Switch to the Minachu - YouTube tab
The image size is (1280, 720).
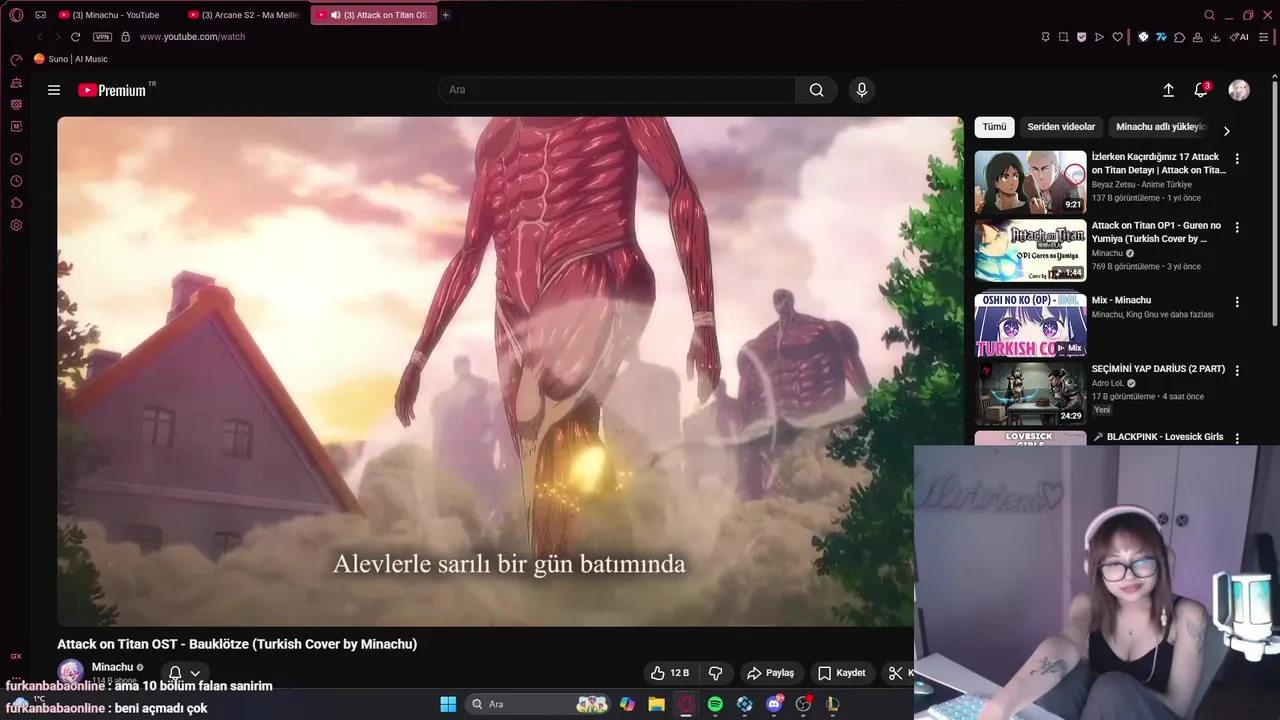coord(116,15)
